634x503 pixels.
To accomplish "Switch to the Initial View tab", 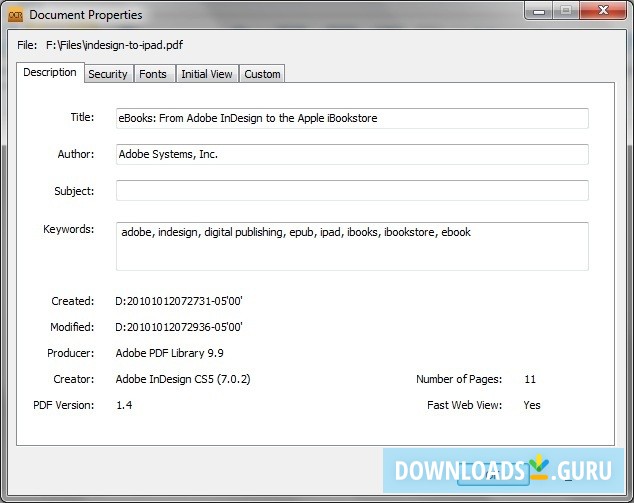I will (x=207, y=74).
